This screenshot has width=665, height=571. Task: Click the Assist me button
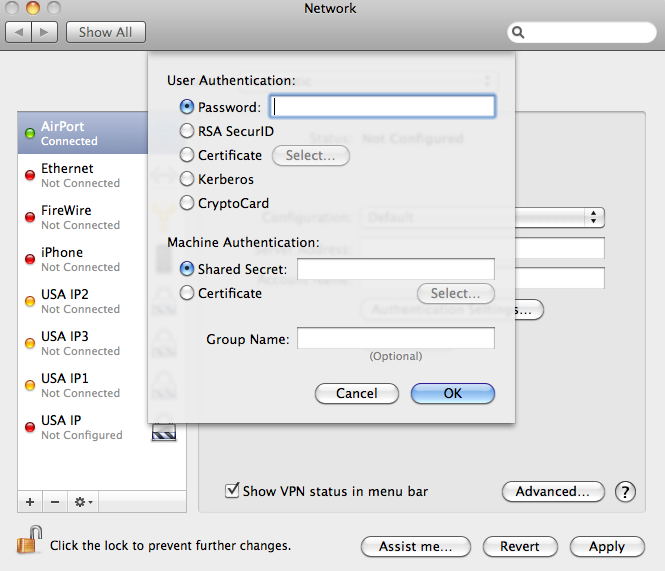(x=416, y=546)
